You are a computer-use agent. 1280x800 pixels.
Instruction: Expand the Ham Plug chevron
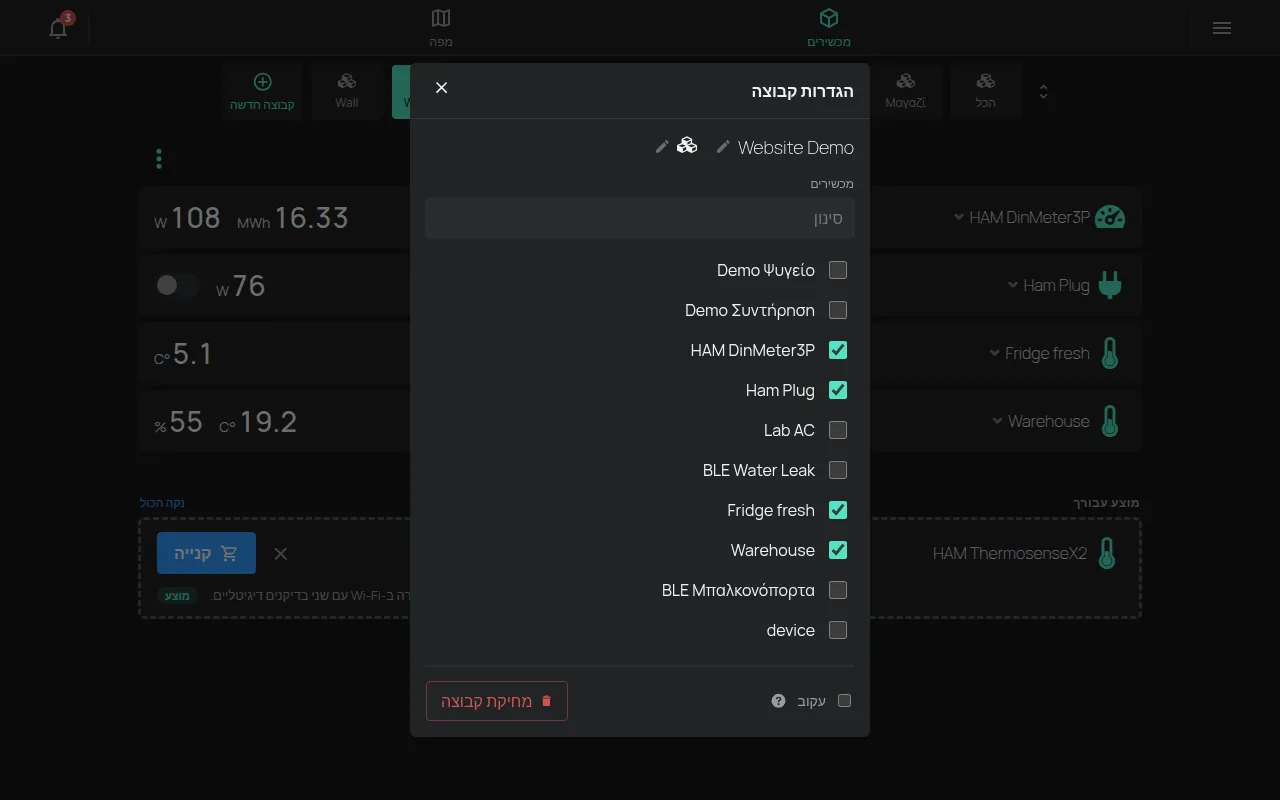coord(1013,285)
